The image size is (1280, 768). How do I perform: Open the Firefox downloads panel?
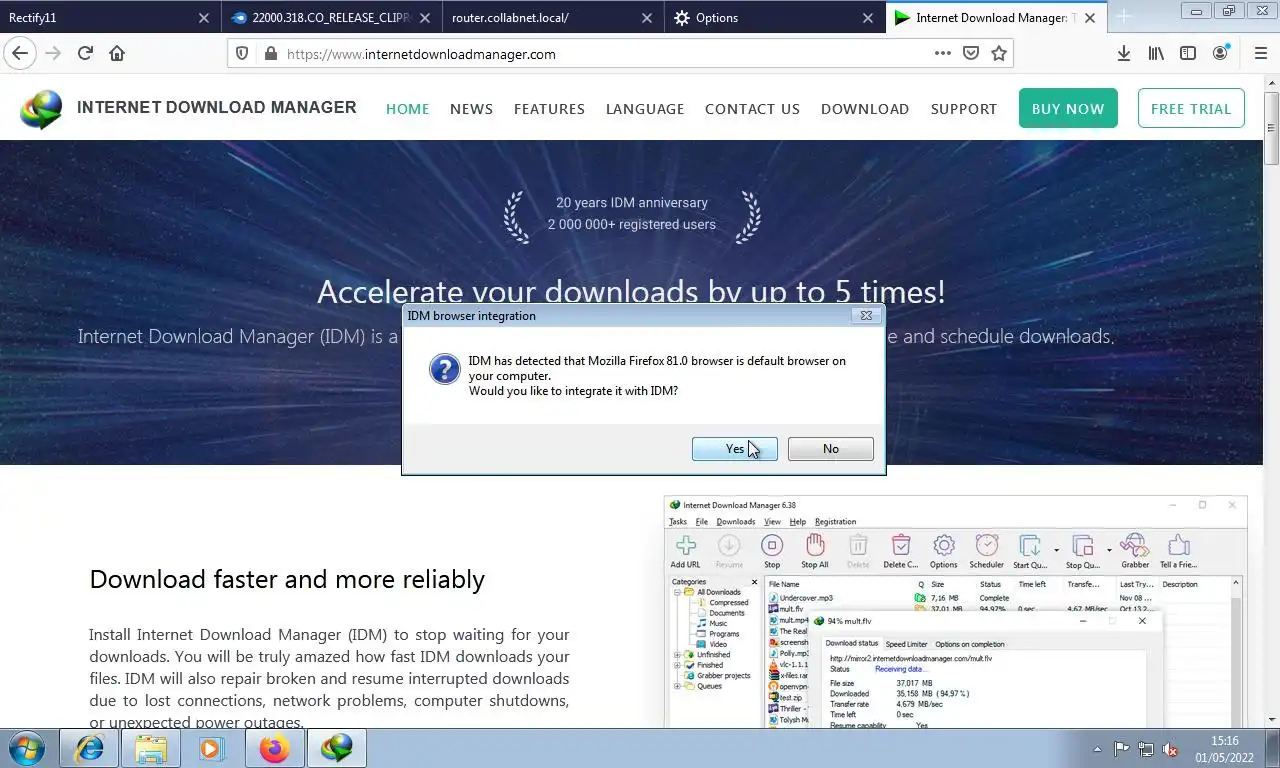(x=1124, y=54)
